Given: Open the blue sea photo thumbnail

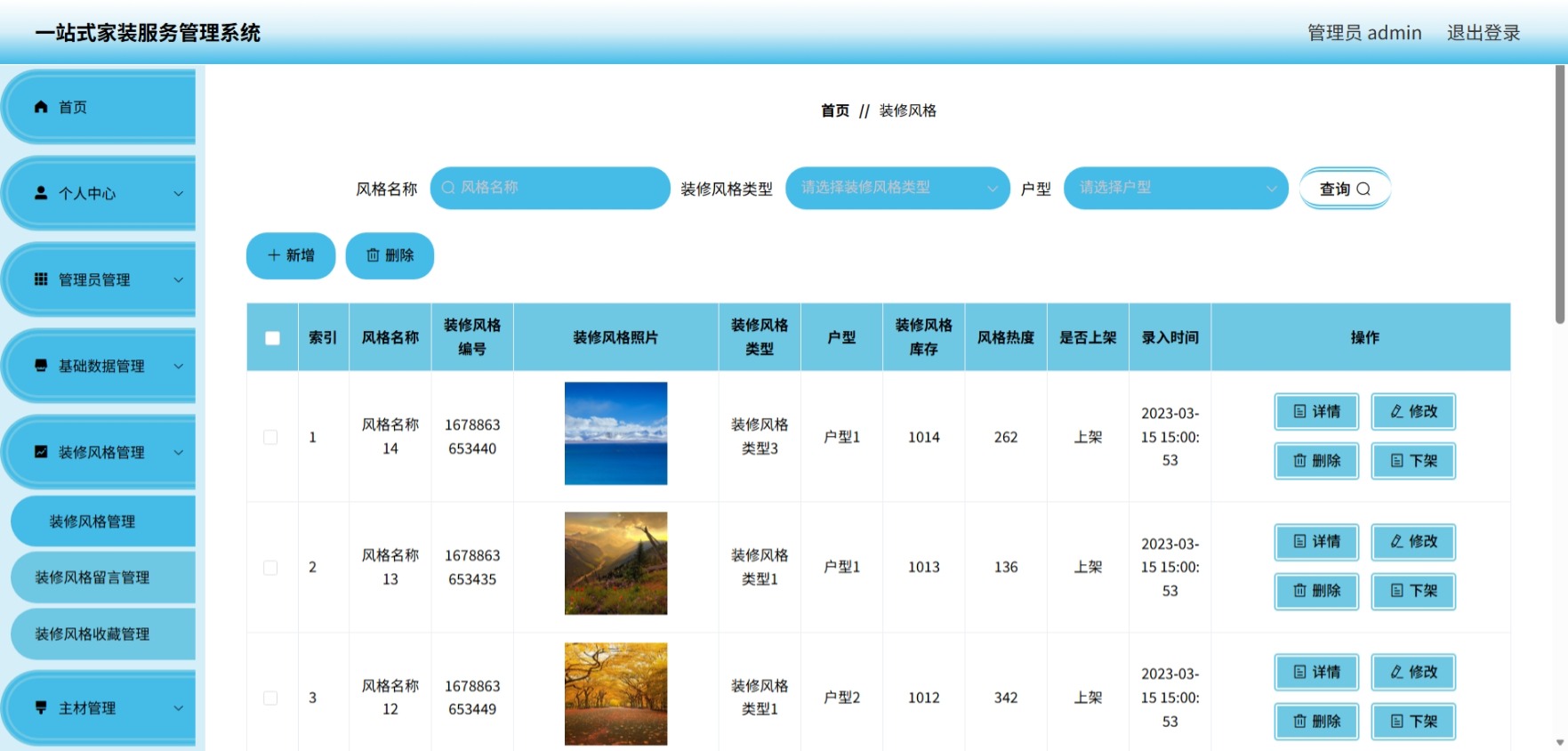Looking at the screenshot, I should 615,433.
